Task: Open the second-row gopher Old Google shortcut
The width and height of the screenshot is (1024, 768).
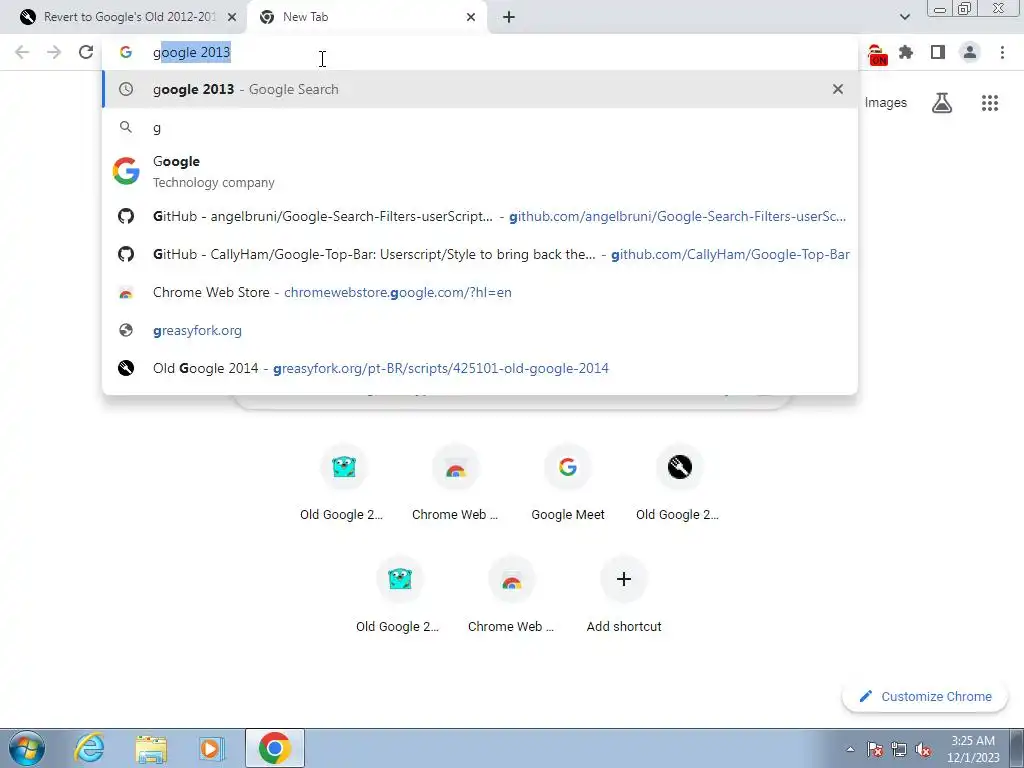Action: click(400, 596)
